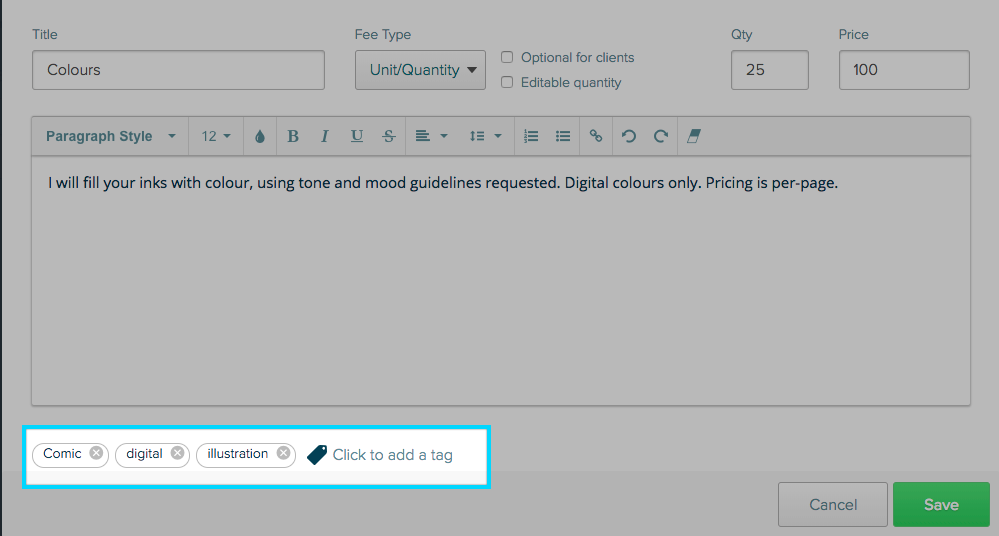Tick the Editable quantity checkbox

[507, 82]
